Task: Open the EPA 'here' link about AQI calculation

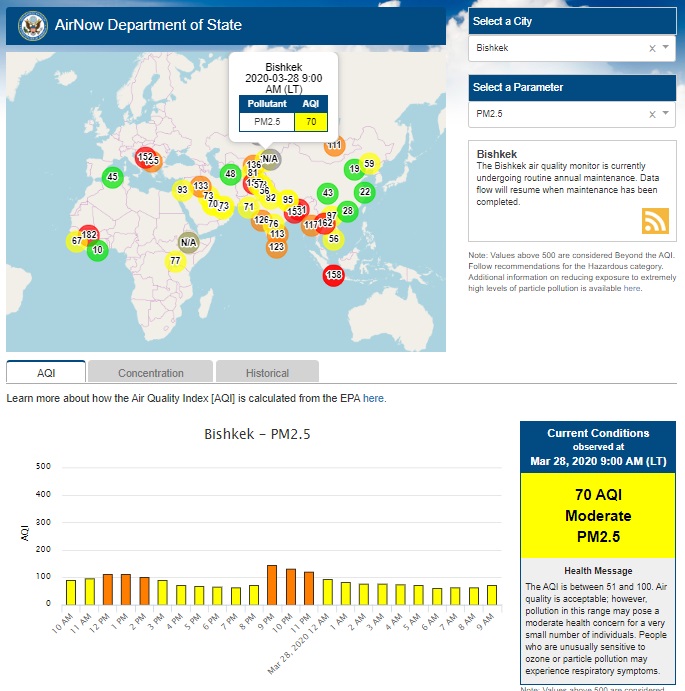Action: (x=373, y=398)
